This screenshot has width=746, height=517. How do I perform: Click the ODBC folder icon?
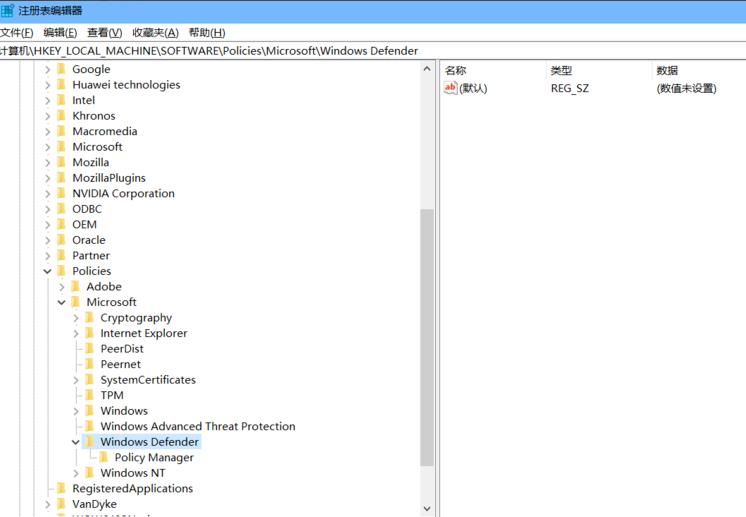pyautogui.click(x=61, y=209)
